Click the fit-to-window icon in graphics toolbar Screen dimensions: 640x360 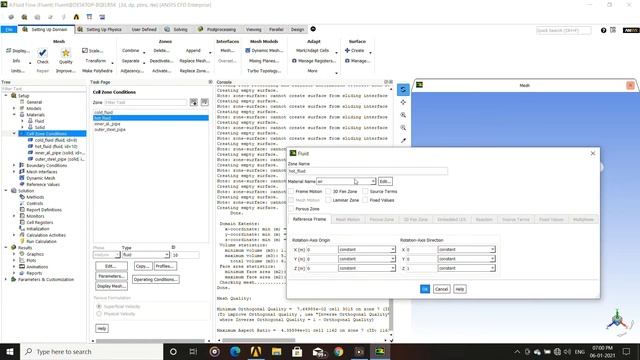coord(403,102)
